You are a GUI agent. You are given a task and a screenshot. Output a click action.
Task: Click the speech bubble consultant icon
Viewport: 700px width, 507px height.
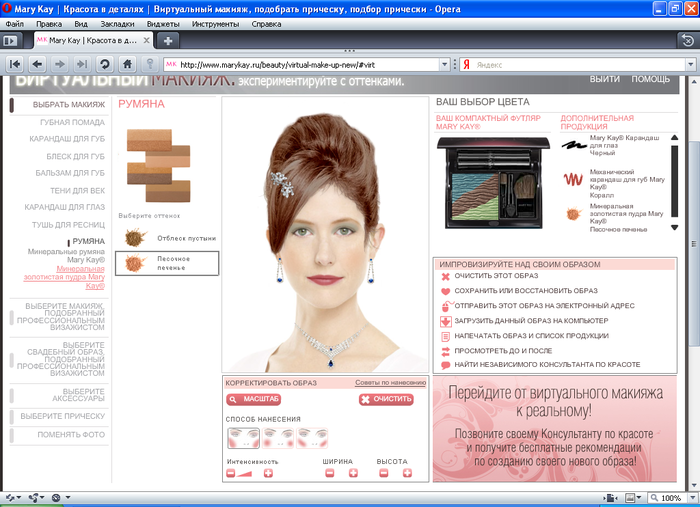(445, 365)
